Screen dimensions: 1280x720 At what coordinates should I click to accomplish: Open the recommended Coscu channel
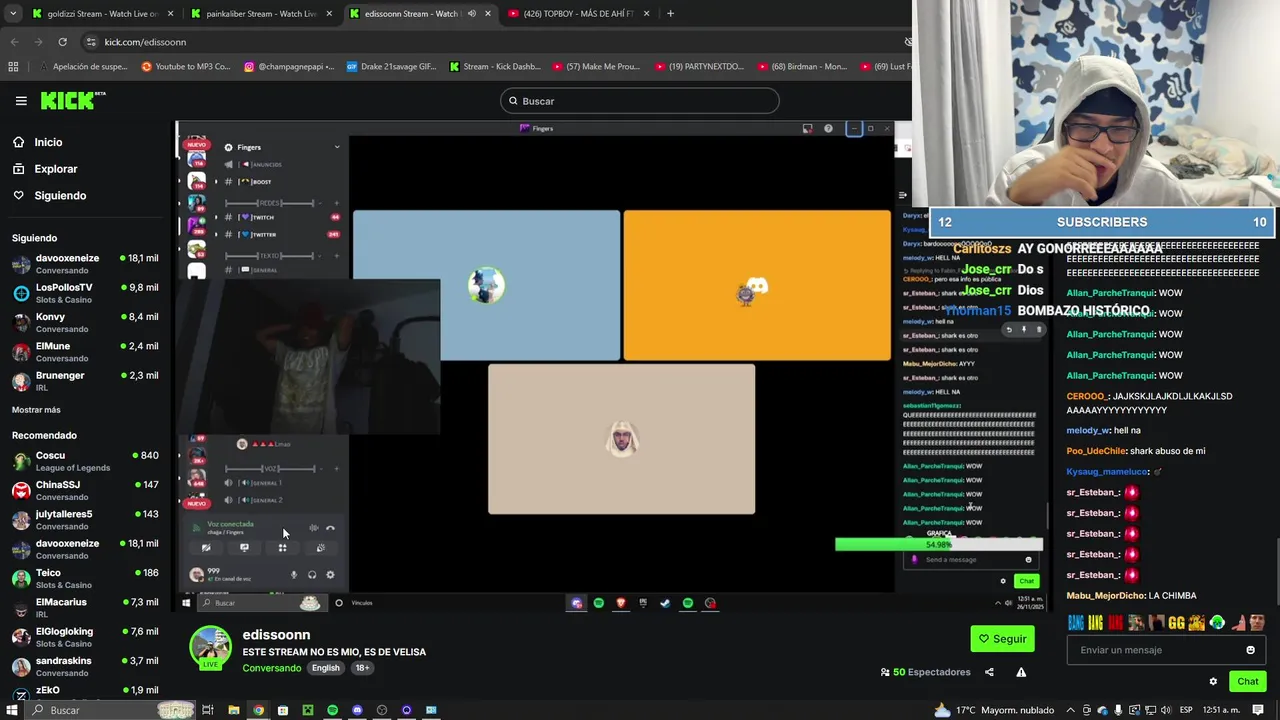(85, 461)
